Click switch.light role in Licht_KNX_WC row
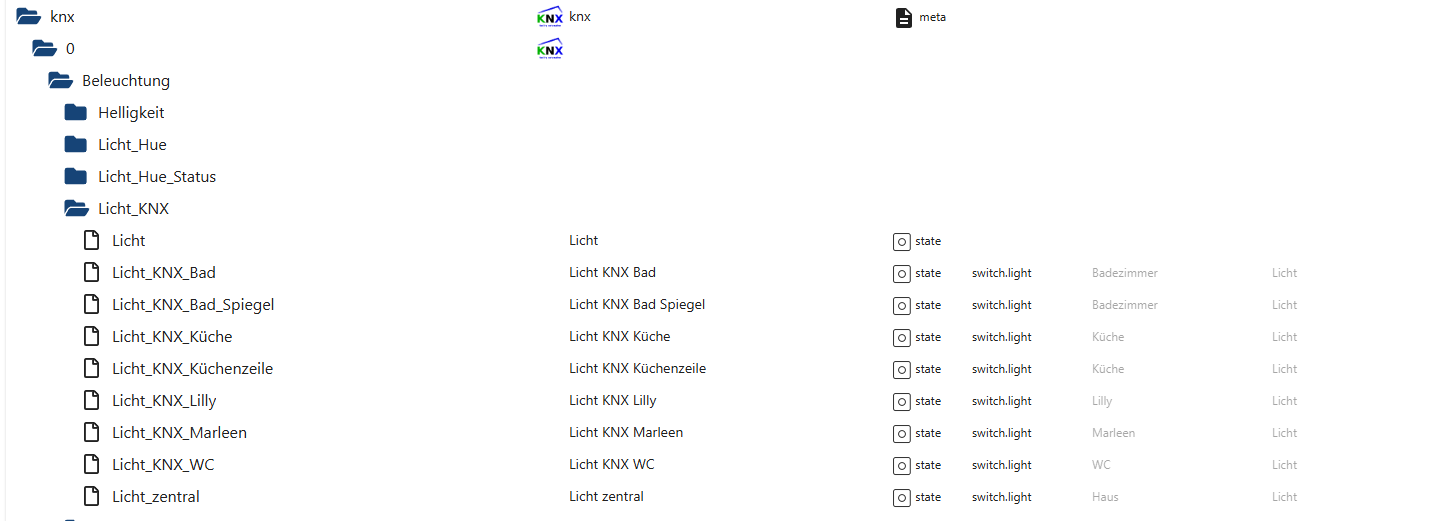The image size is (1434, 521). (x=1001, y=465)
